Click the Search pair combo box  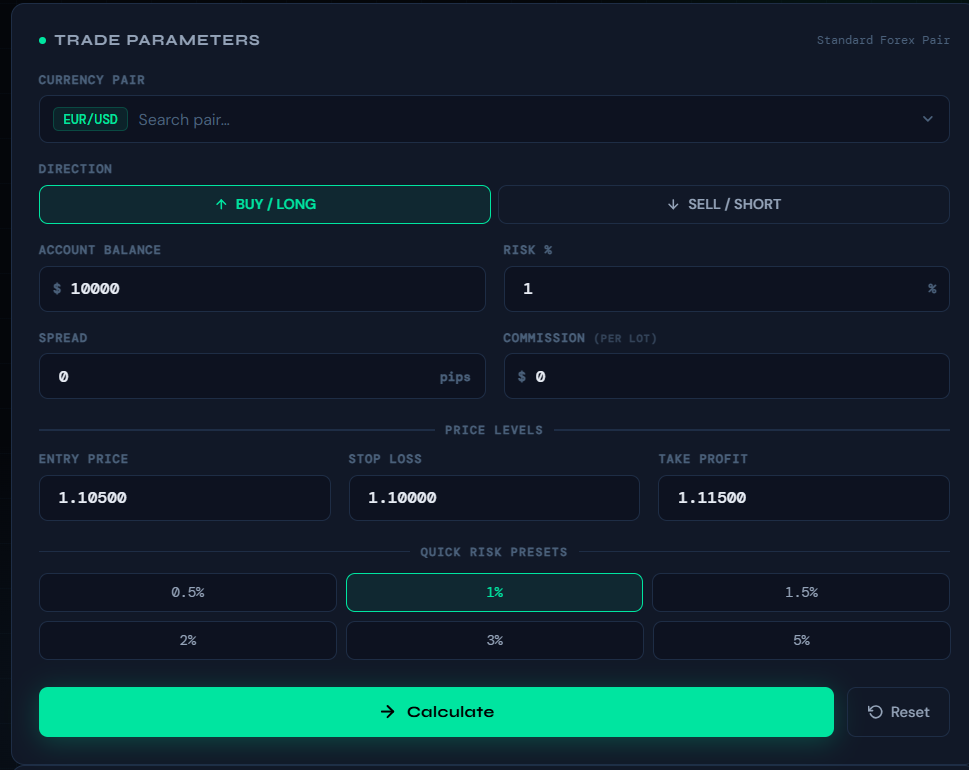point(500,120)
